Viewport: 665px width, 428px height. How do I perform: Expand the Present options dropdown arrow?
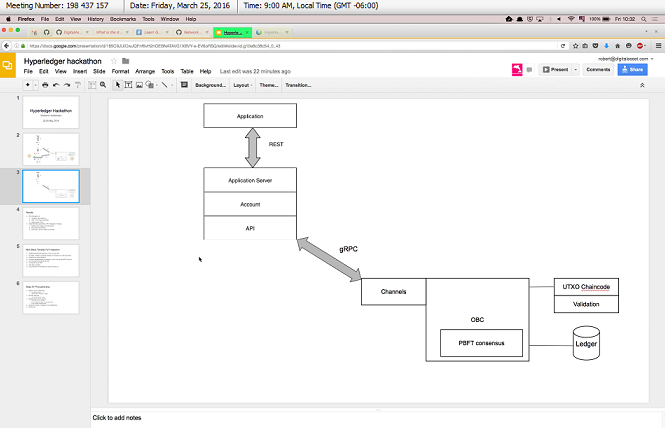[576, 70]
